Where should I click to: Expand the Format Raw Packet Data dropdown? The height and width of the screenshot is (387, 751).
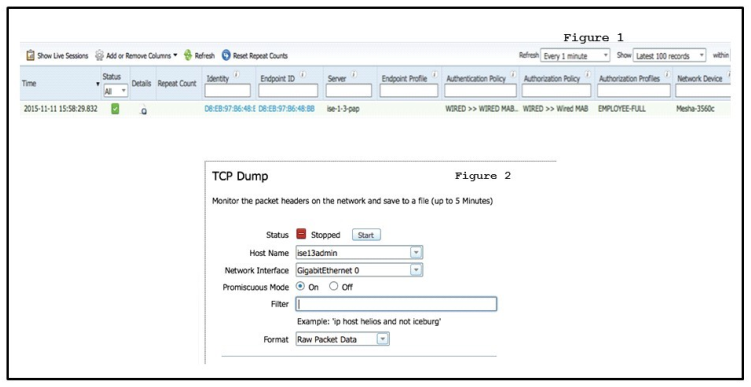pos(382,339)
